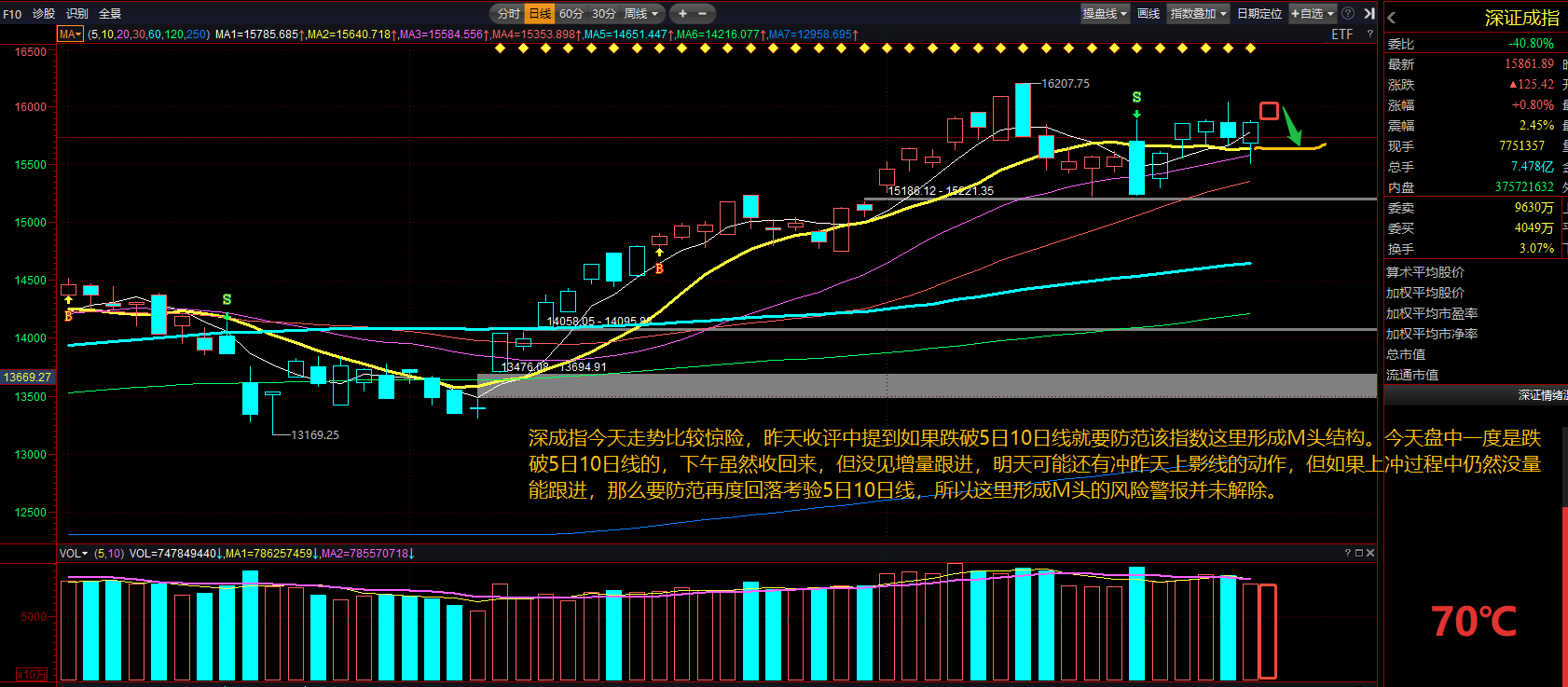Click the 全景 panorama menu
1568x687 pixels.
click(x=110, y=14)
